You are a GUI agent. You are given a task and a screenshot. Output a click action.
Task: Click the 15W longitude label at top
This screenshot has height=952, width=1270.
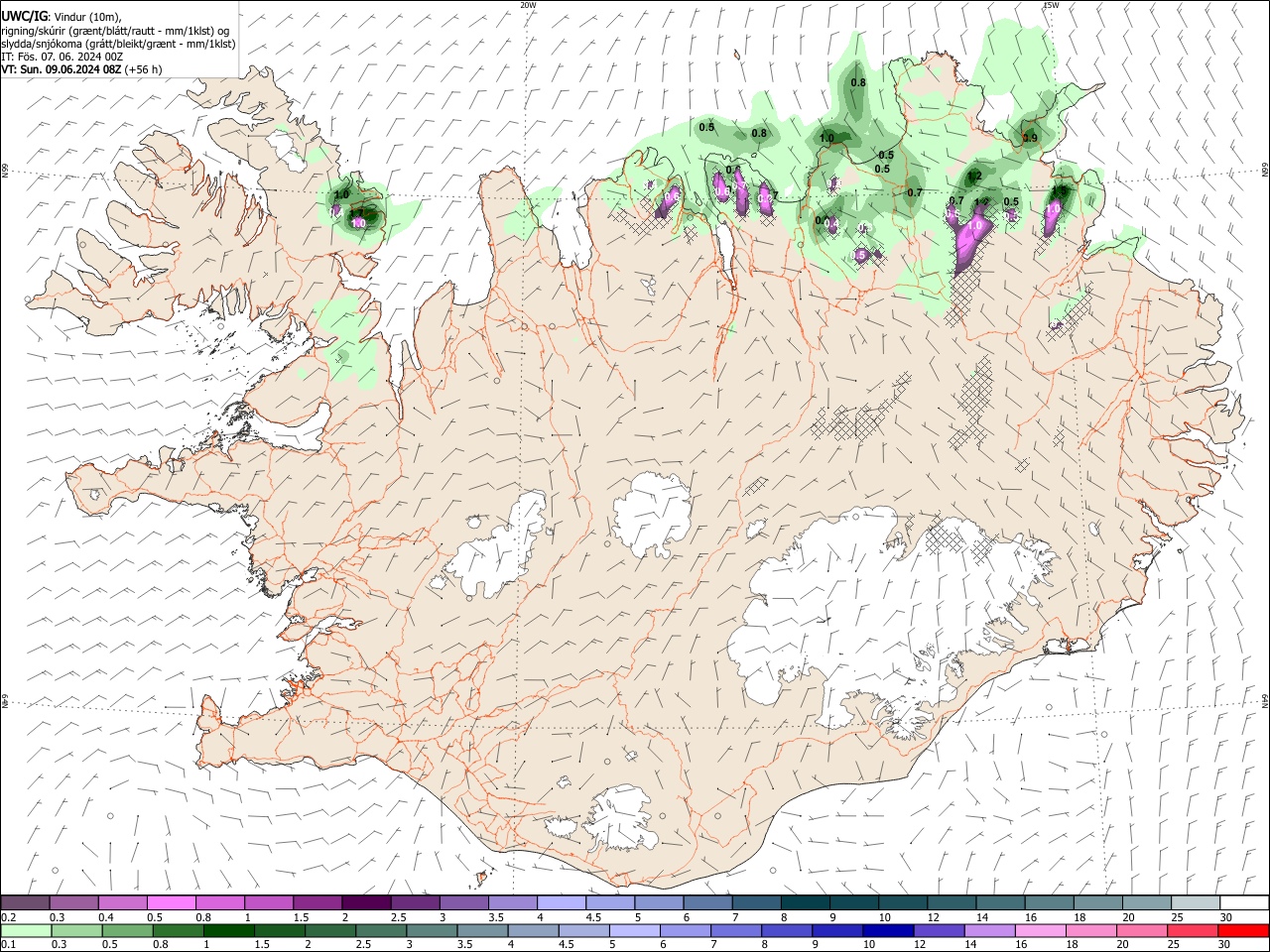point(1051,5)
